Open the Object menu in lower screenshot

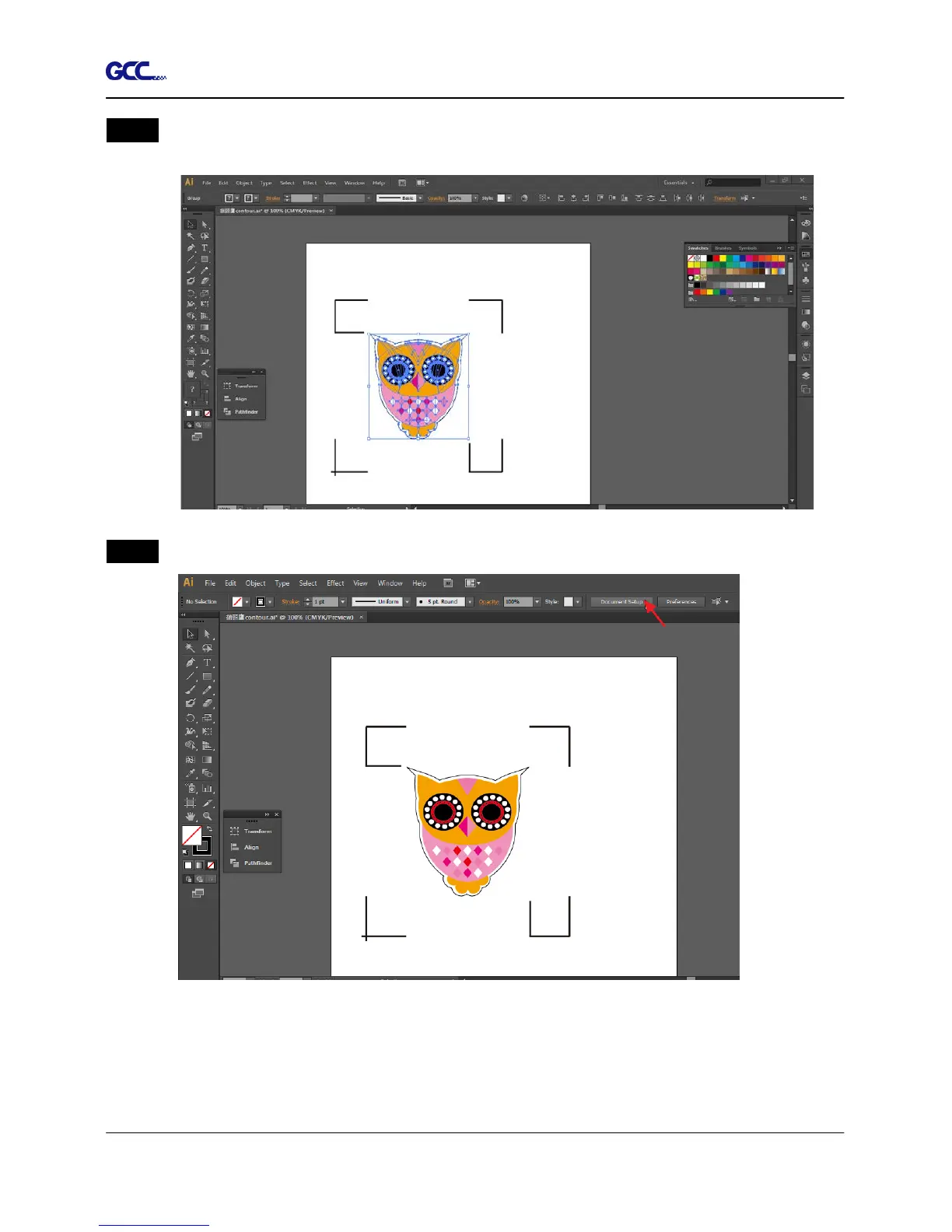pyautogui.click(x=255, y=583)
